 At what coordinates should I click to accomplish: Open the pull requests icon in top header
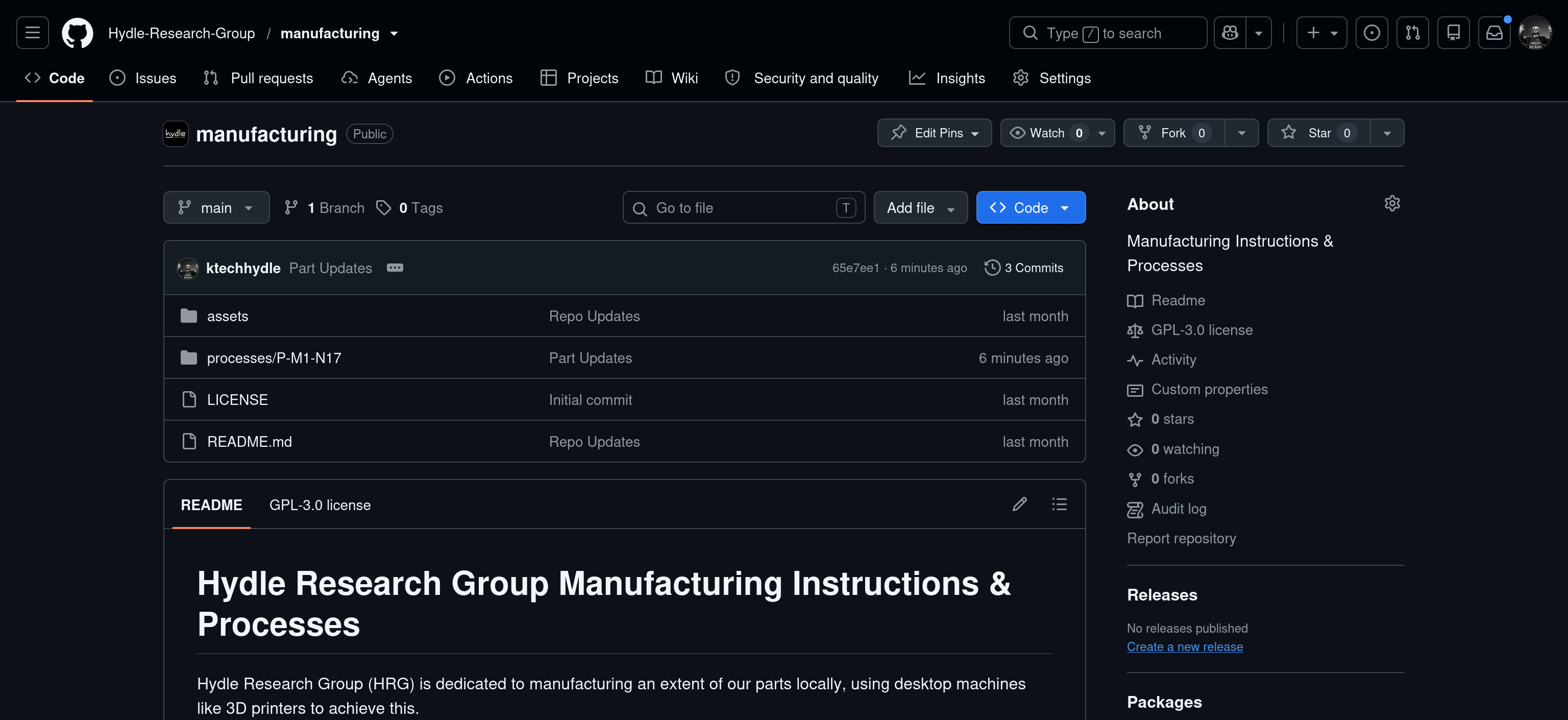click(x=1412, y=32)
